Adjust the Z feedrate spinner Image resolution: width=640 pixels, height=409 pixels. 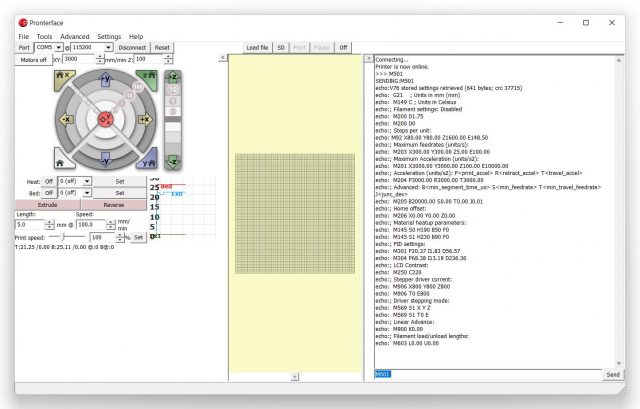point(168,59)
